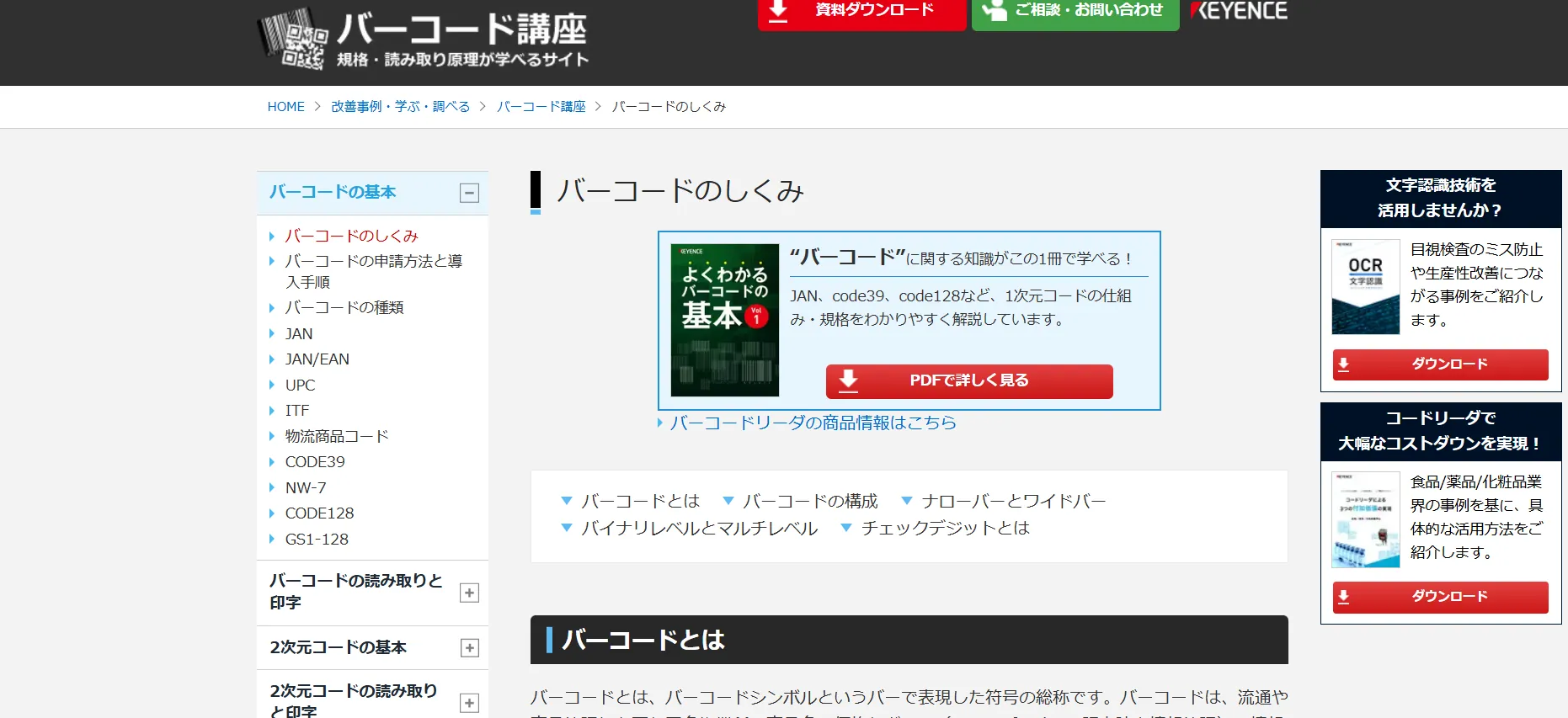Open ITF sidebar item
Viewport: 1568px width, 718px height.
[296, 410]
